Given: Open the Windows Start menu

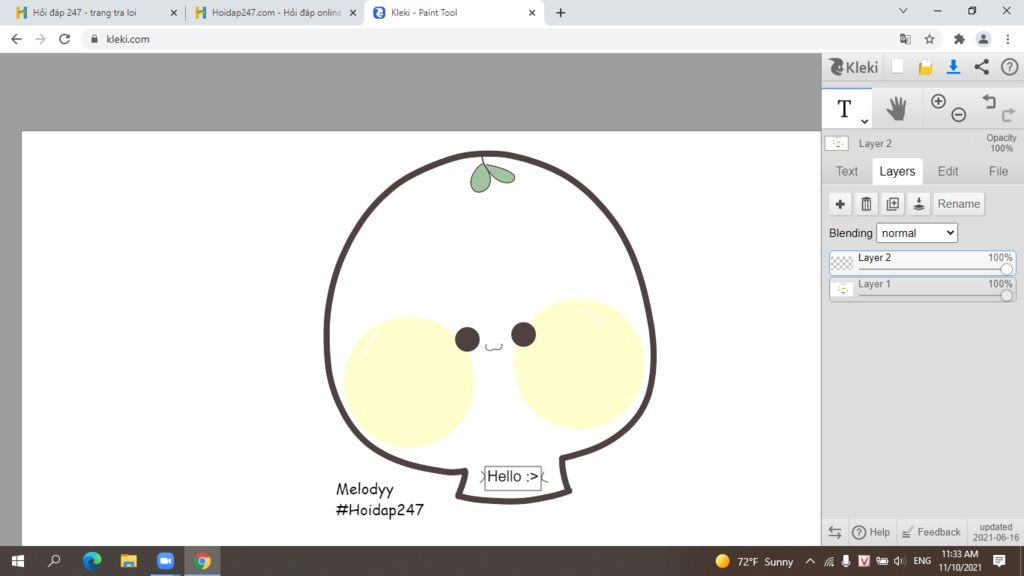Looking at the screenshot, I should [18, 561].
